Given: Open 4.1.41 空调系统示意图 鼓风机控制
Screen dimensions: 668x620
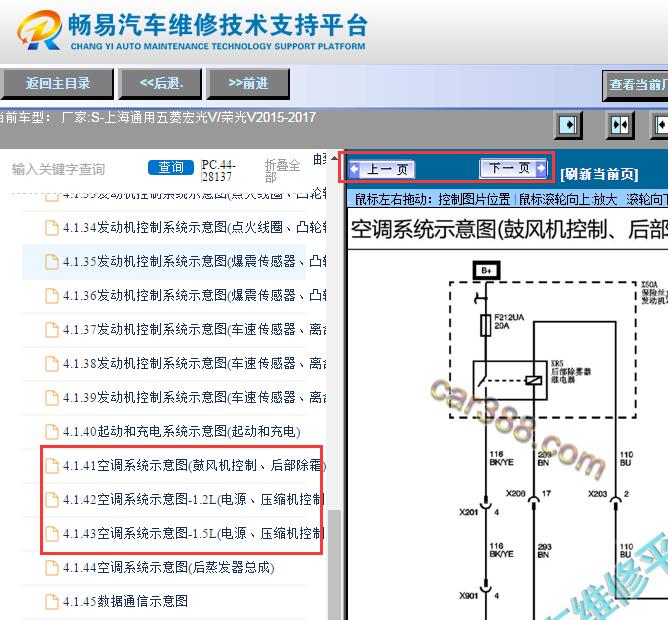Looking at the screenshot, I should click(x=194, y=465).
